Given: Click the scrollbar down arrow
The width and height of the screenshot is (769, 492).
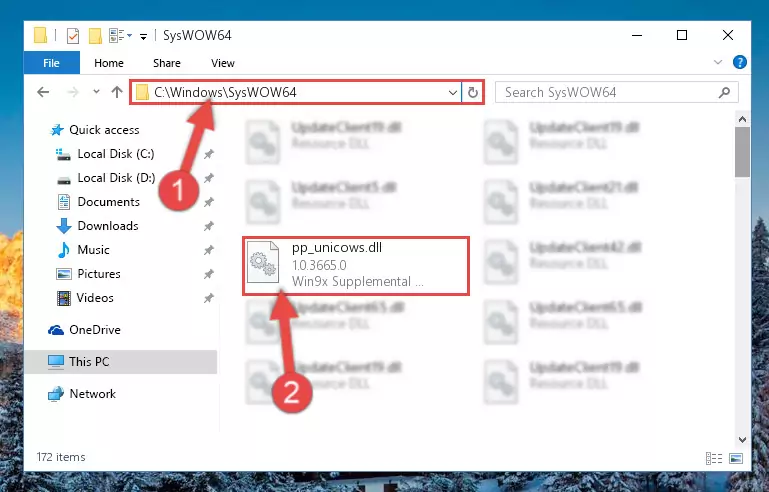Looking at the screenshot, I should tap(742, 440).
